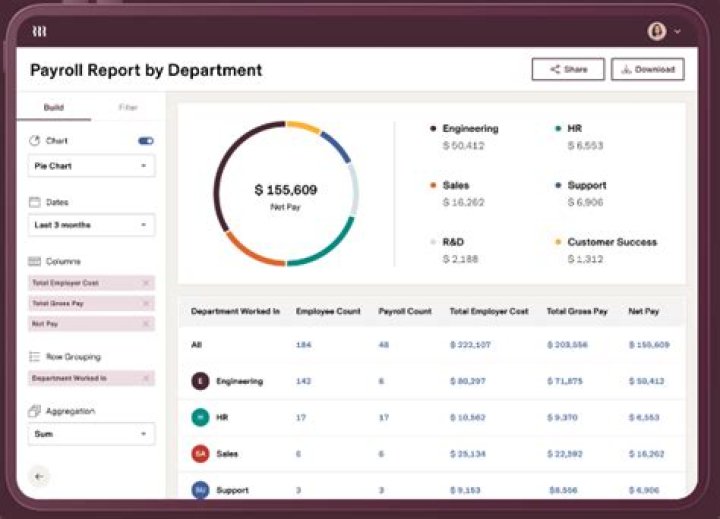Click the HR department avatar icon
The height and width of the screenshot is (519, 720).
coord(200,417)
